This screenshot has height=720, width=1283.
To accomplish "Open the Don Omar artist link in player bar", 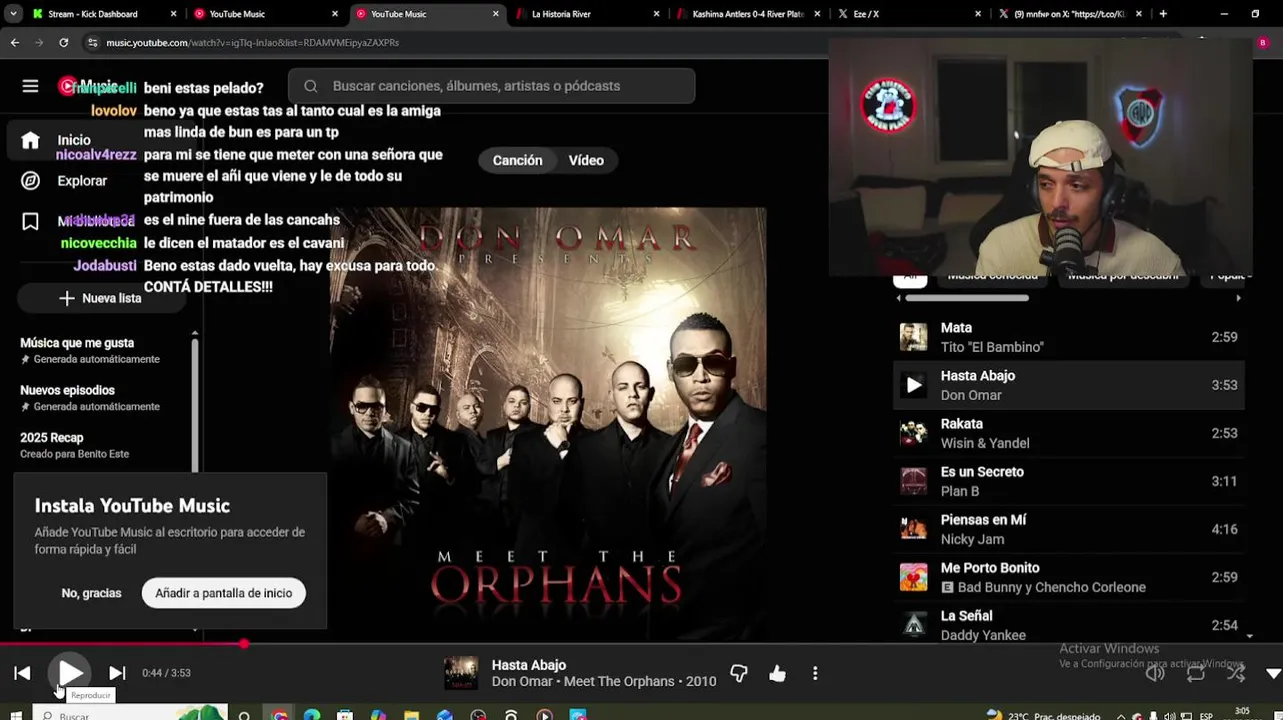I will 522,682.
